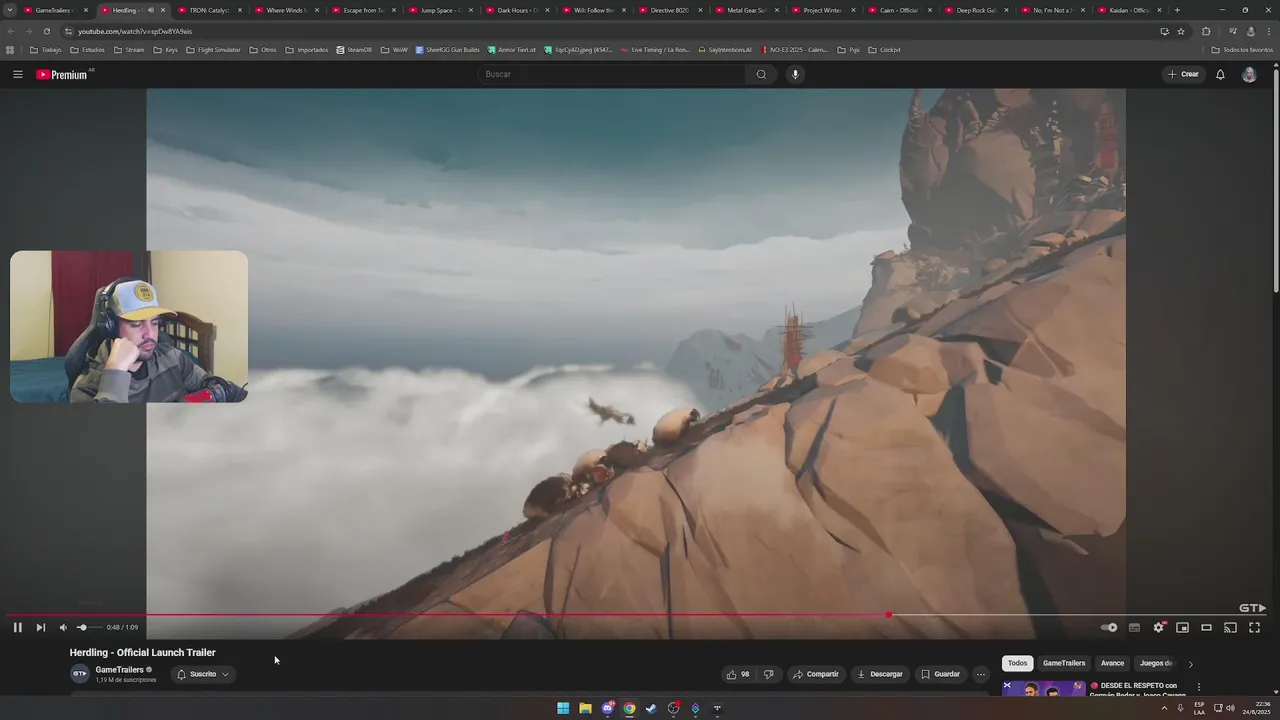Image resolution: width=1280 pixels, height=720 pixels.
Task: Open the SteamDB bookmark
Action: click(354, 50)
